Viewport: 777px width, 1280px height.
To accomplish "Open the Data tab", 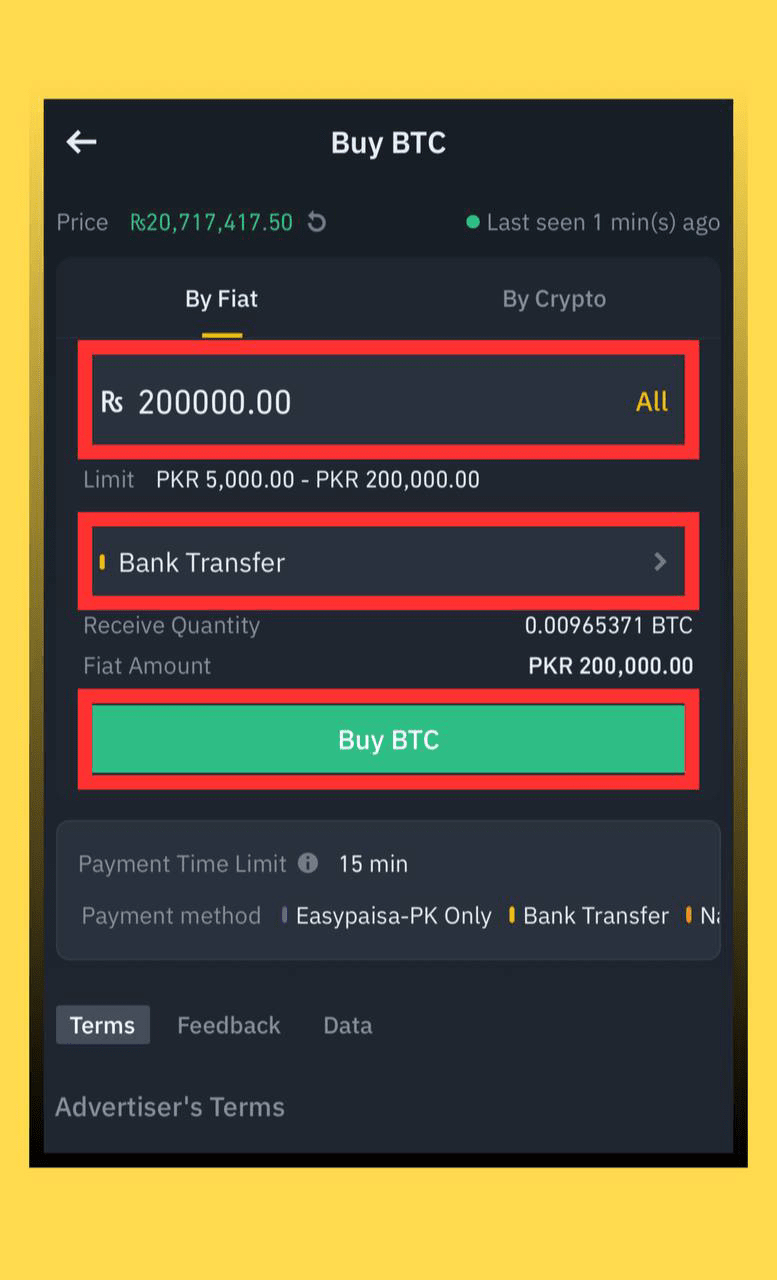I will click(x=348, y=1025).
